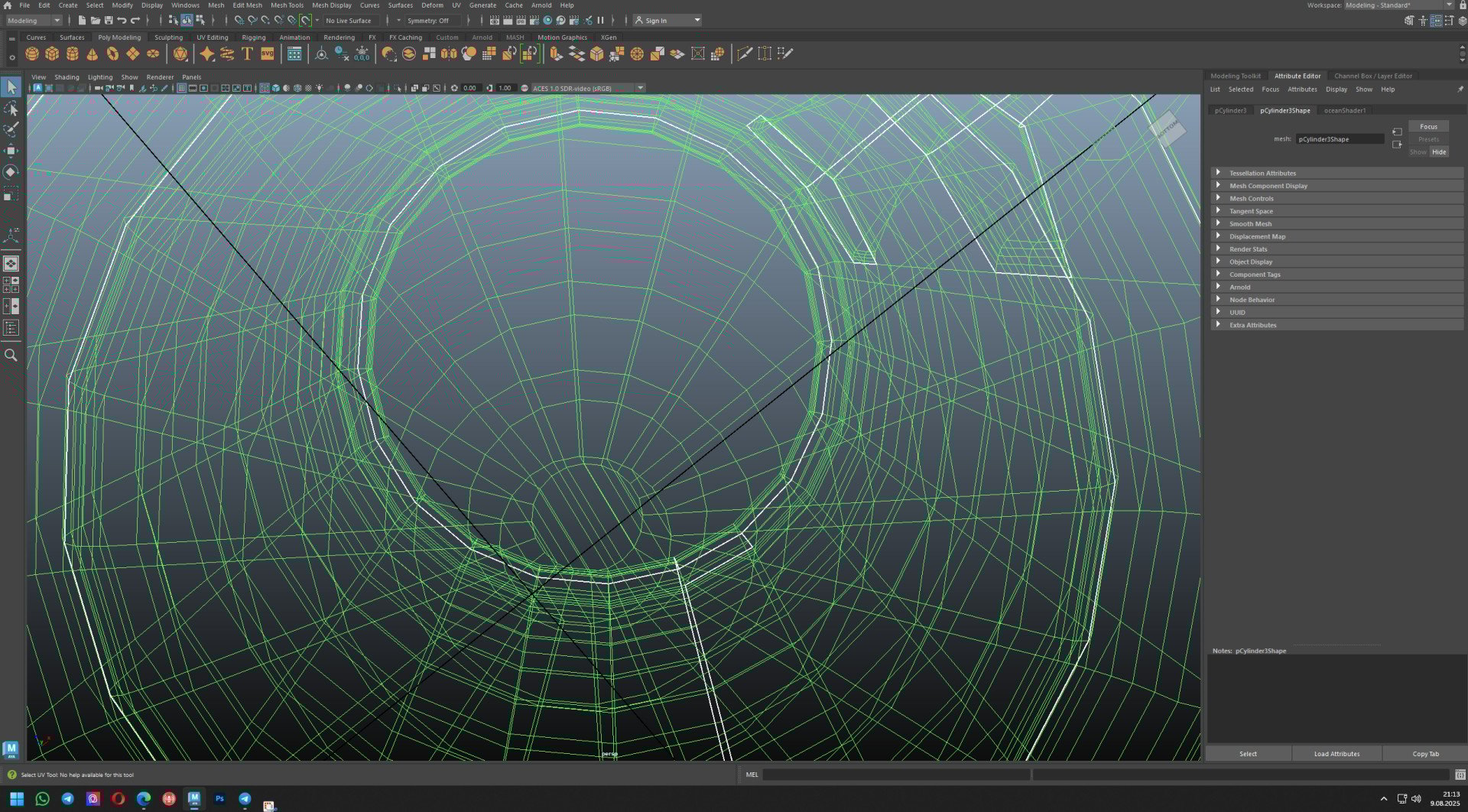Select the pCylinder3 node tab

(1230, 110)
